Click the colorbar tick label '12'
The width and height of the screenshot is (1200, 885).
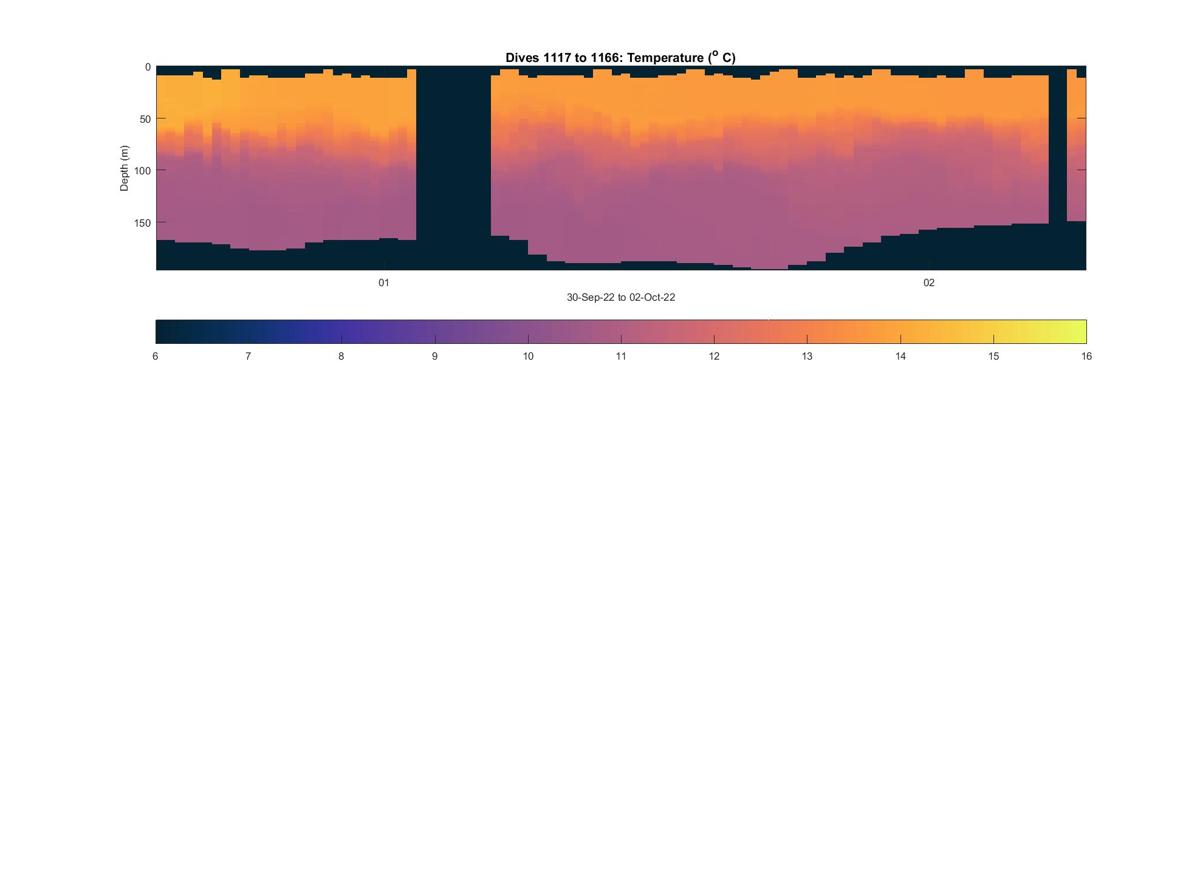714,356
